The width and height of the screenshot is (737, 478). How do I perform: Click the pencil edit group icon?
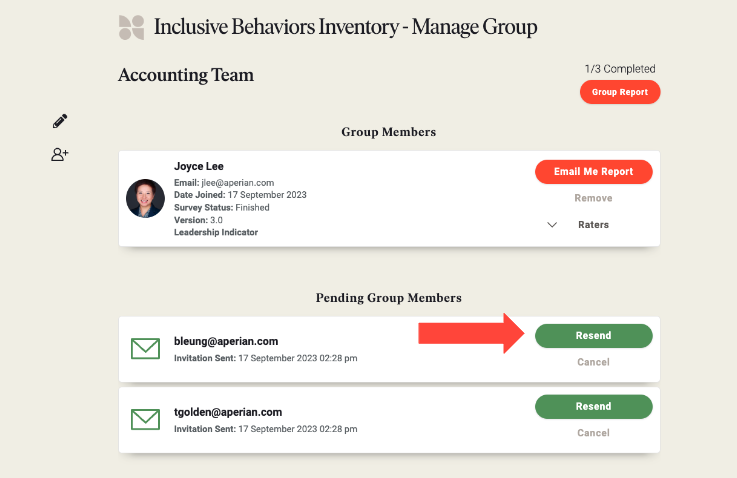coord(60,121)
